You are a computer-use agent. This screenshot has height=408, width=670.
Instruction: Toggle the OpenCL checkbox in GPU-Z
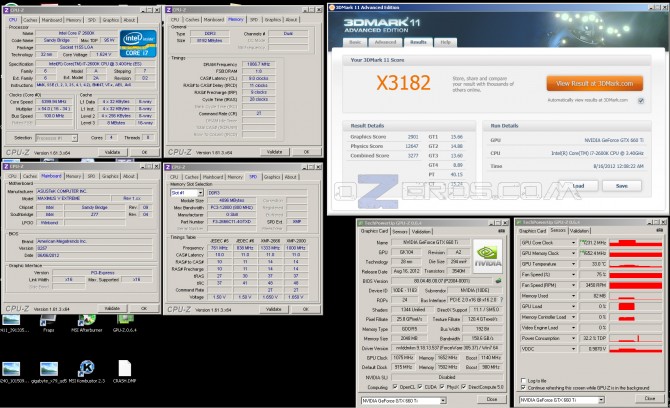pyautogui.click(x=395, y=387)
